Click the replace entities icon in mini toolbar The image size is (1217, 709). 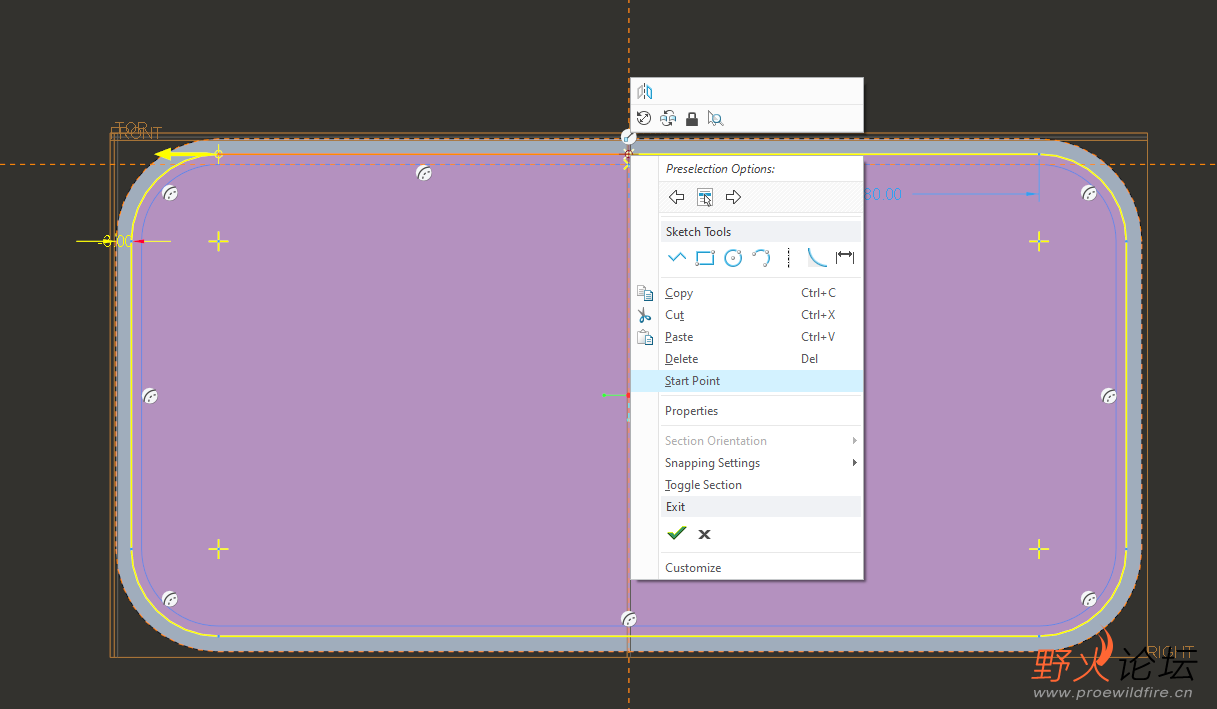pyautogui.click(x=668, y=118)
